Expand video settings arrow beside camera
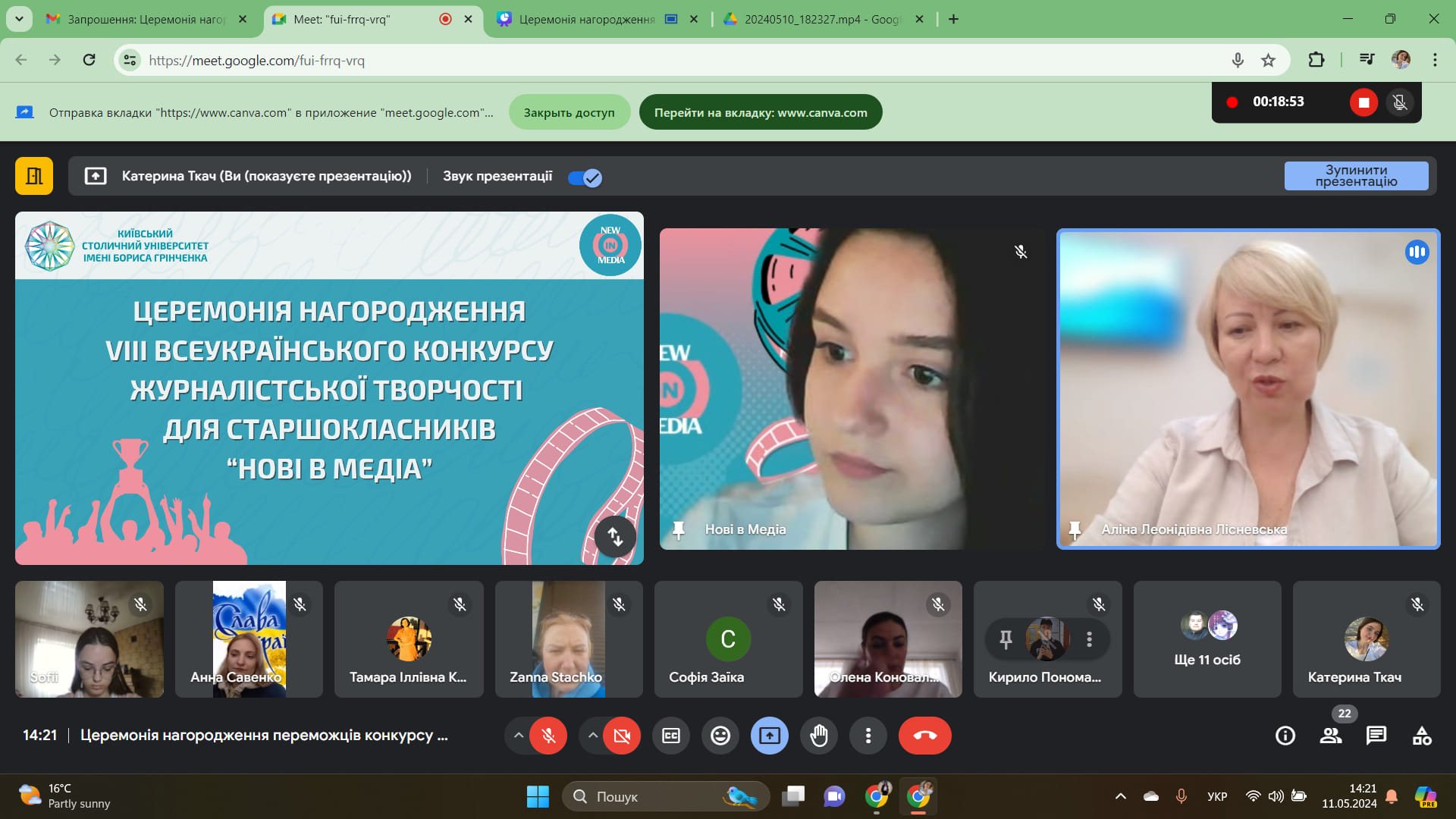1456x819 pixels. click(x=592, y=736)
